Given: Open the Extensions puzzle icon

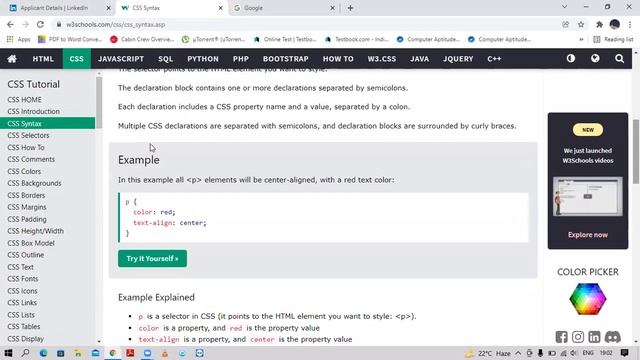Looking at the screenshot, I should click(599, 24).
